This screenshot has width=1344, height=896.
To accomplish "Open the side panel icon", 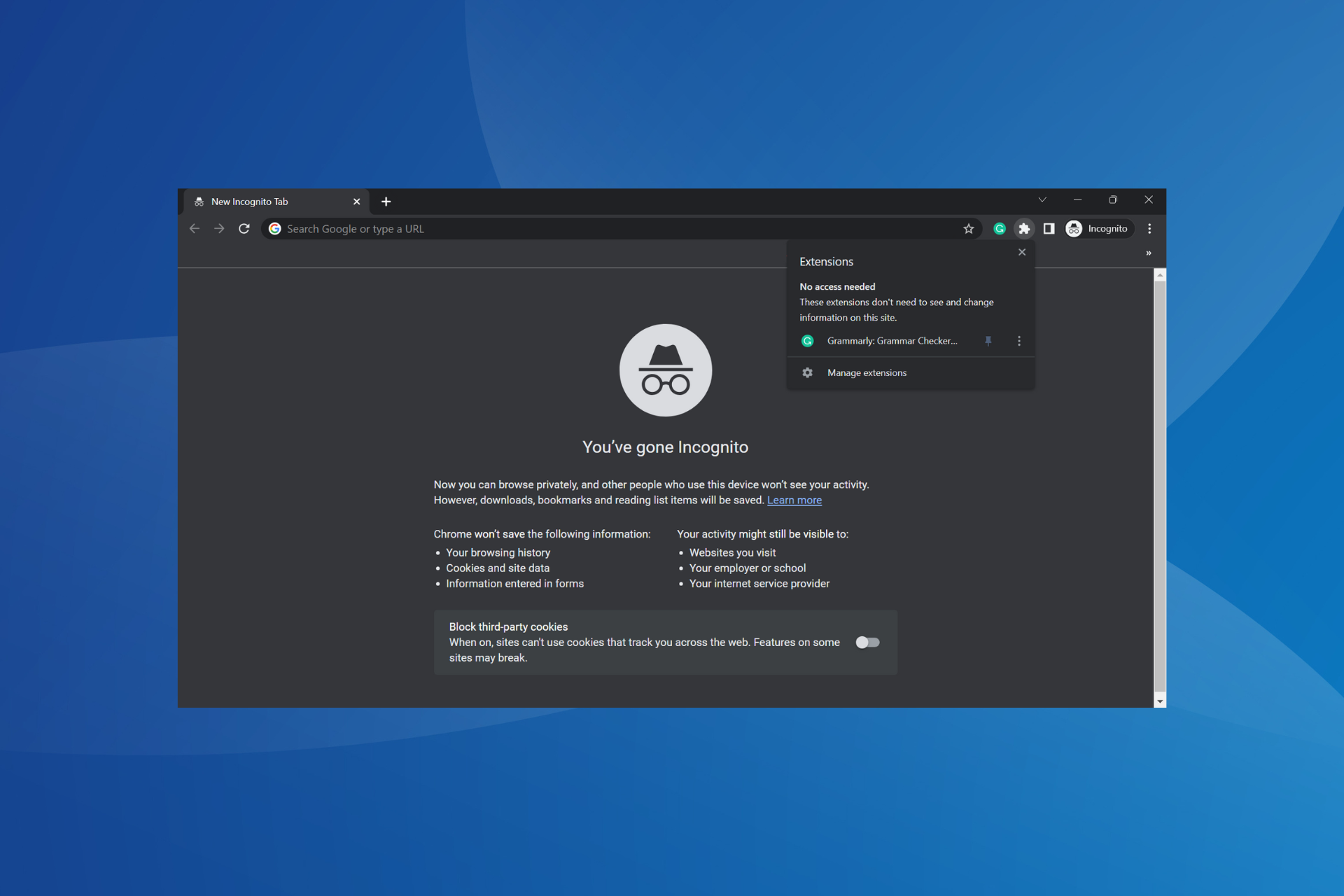I will (1049, 229).
